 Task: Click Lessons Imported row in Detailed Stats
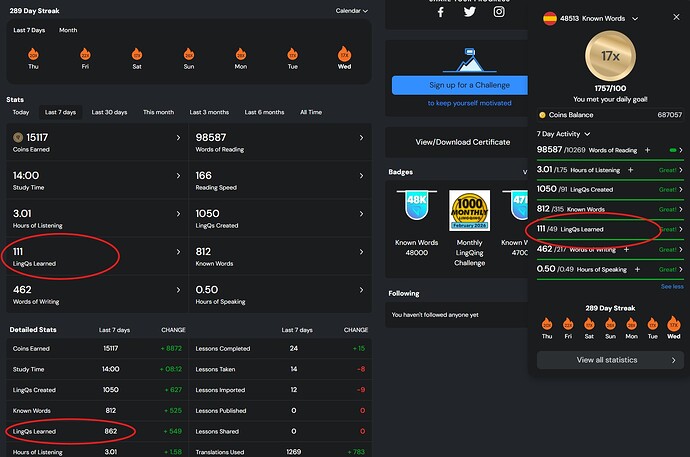coord(280,390)
